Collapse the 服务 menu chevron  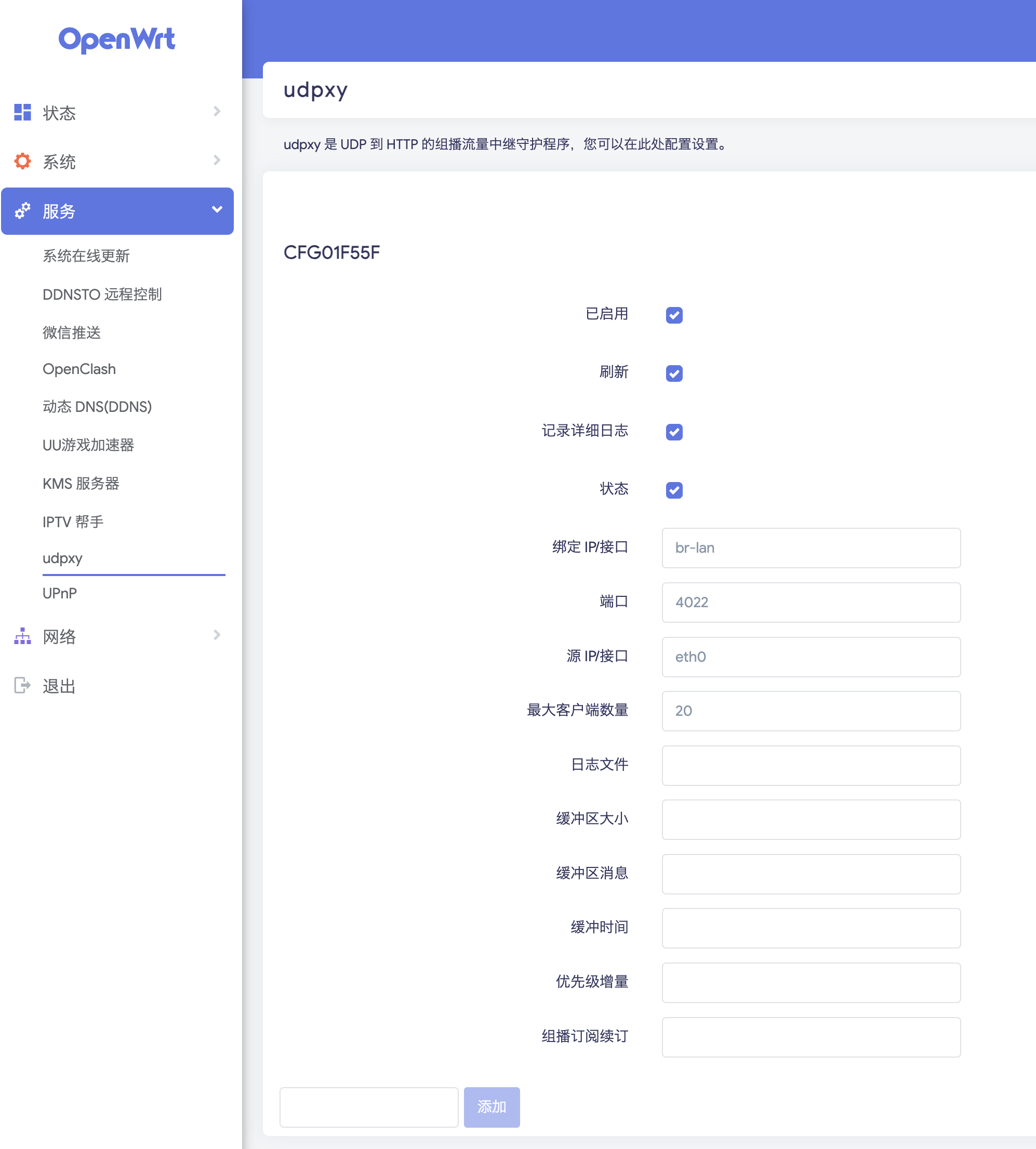[x=217, y=209]
